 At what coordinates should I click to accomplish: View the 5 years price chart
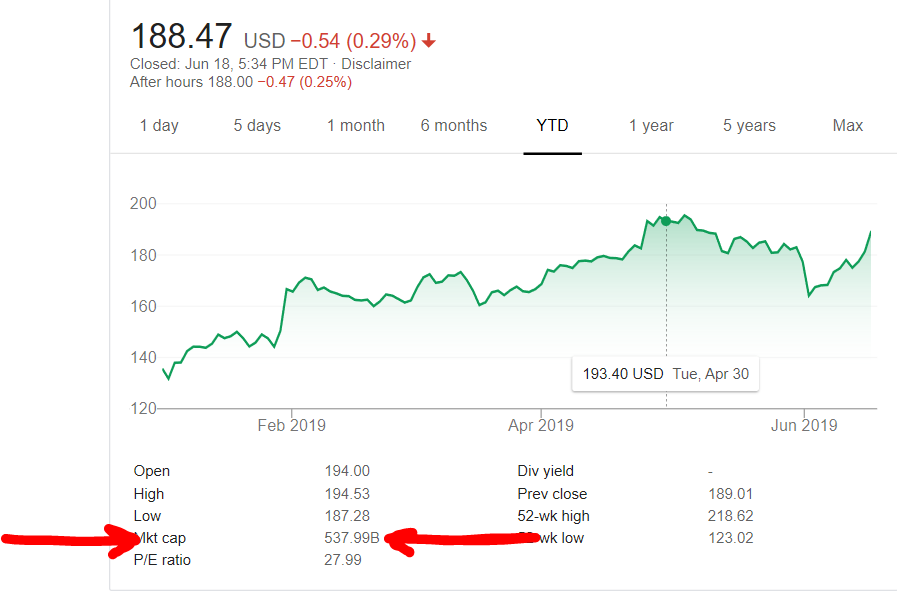click(x=749, y=126)
